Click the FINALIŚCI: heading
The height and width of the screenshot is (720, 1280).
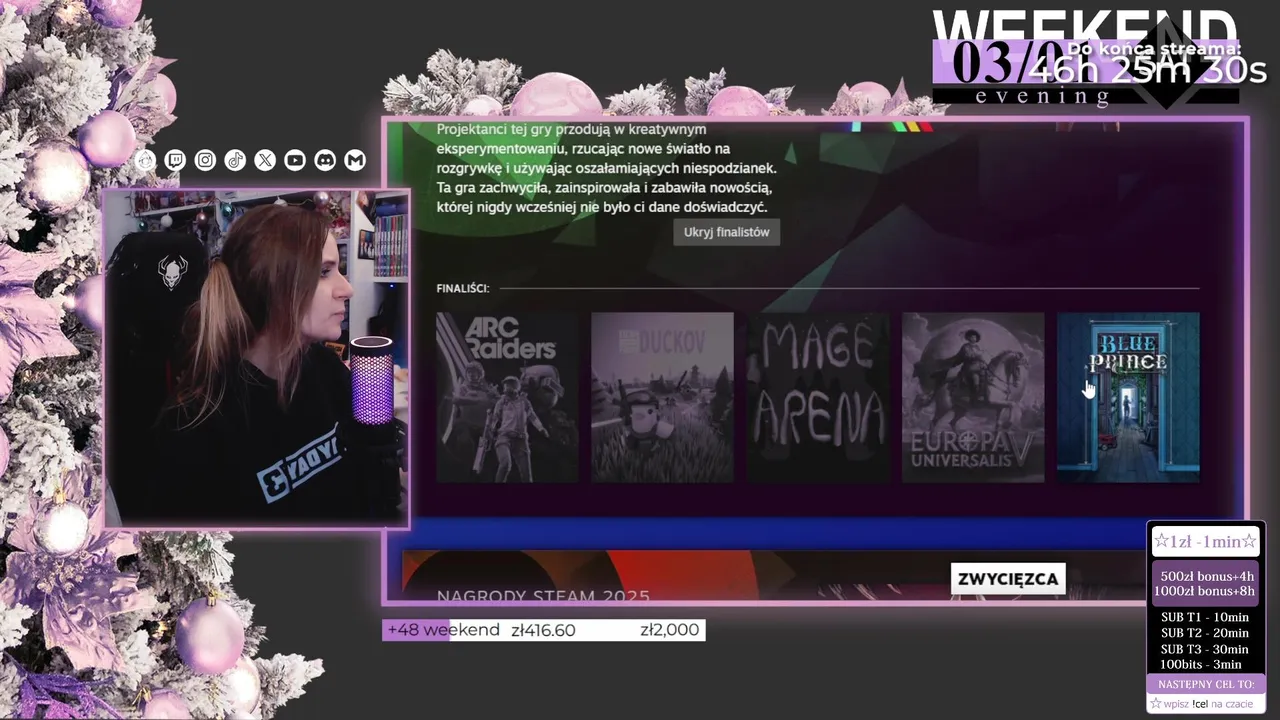[463, 288]
